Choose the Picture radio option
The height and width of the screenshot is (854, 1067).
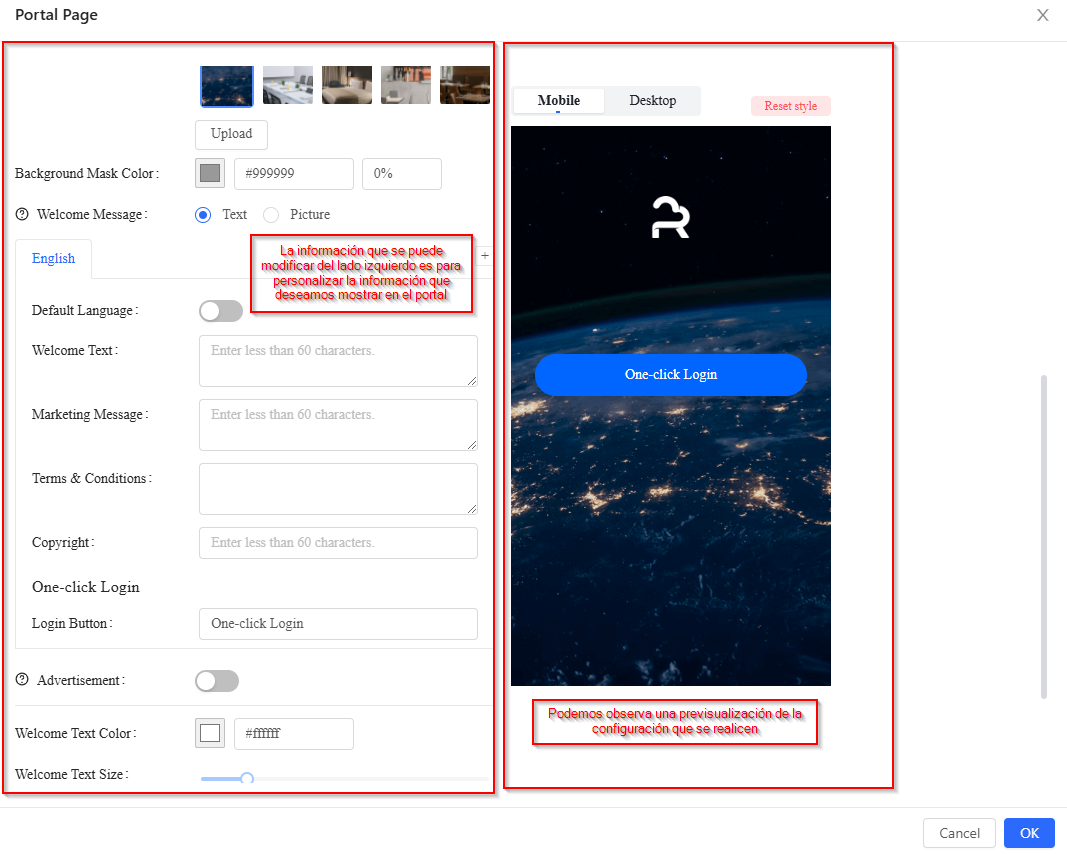[271, 214]
